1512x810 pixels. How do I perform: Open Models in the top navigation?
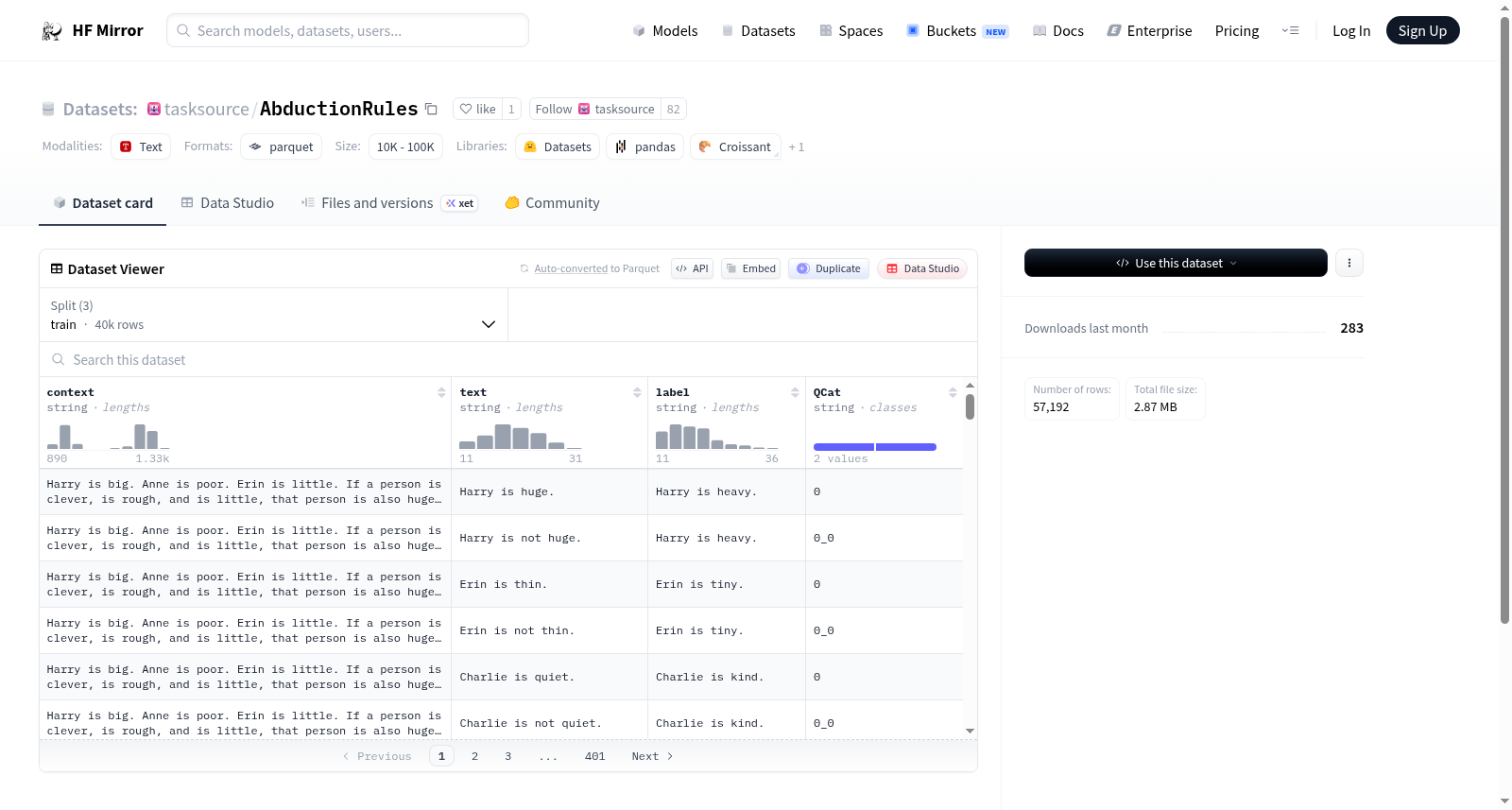pos(665,30)
